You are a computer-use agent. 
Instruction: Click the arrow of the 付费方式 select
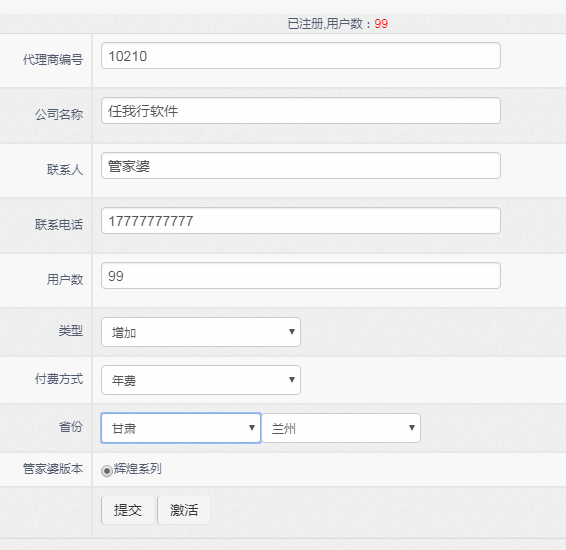(x=292, y=380)
